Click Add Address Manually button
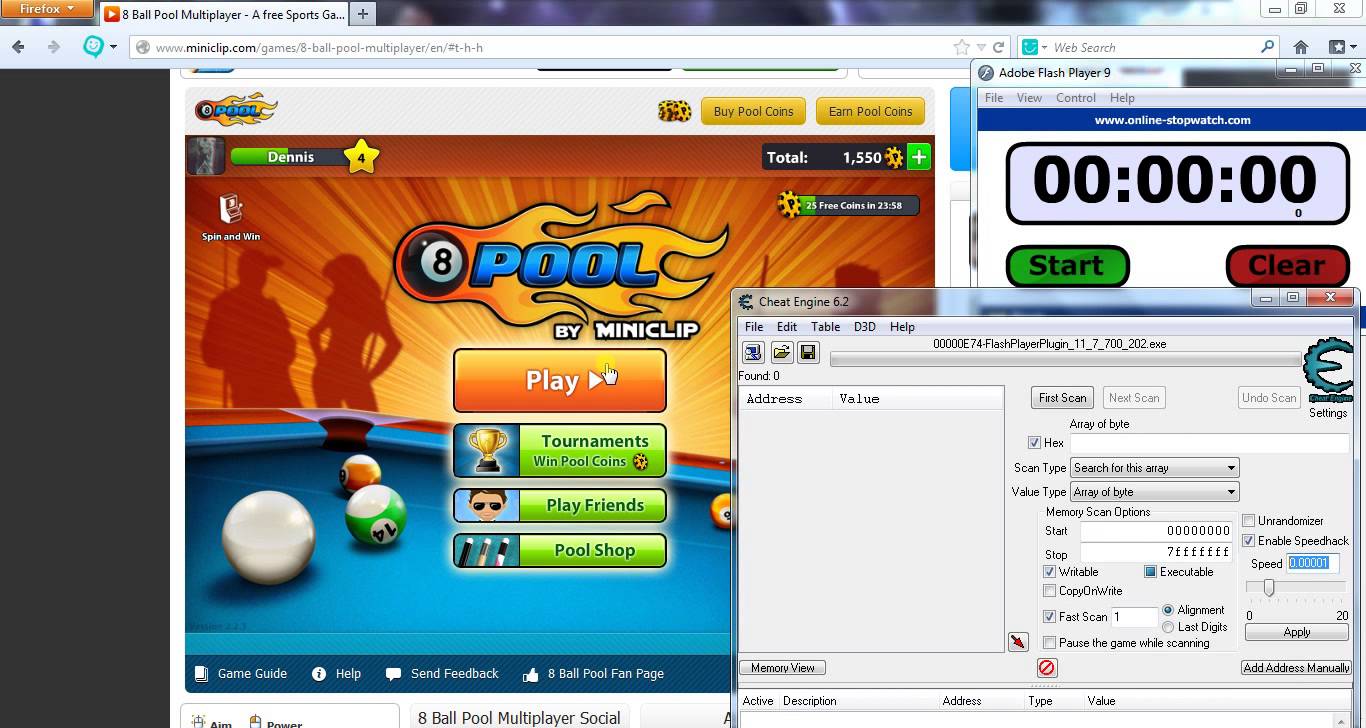The width and height of the screenshot is (1366, 728). coord(1296,668)
